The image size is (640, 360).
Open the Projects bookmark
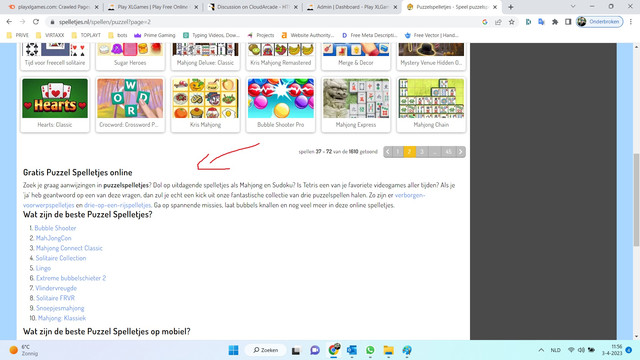[x=261, y=35]
